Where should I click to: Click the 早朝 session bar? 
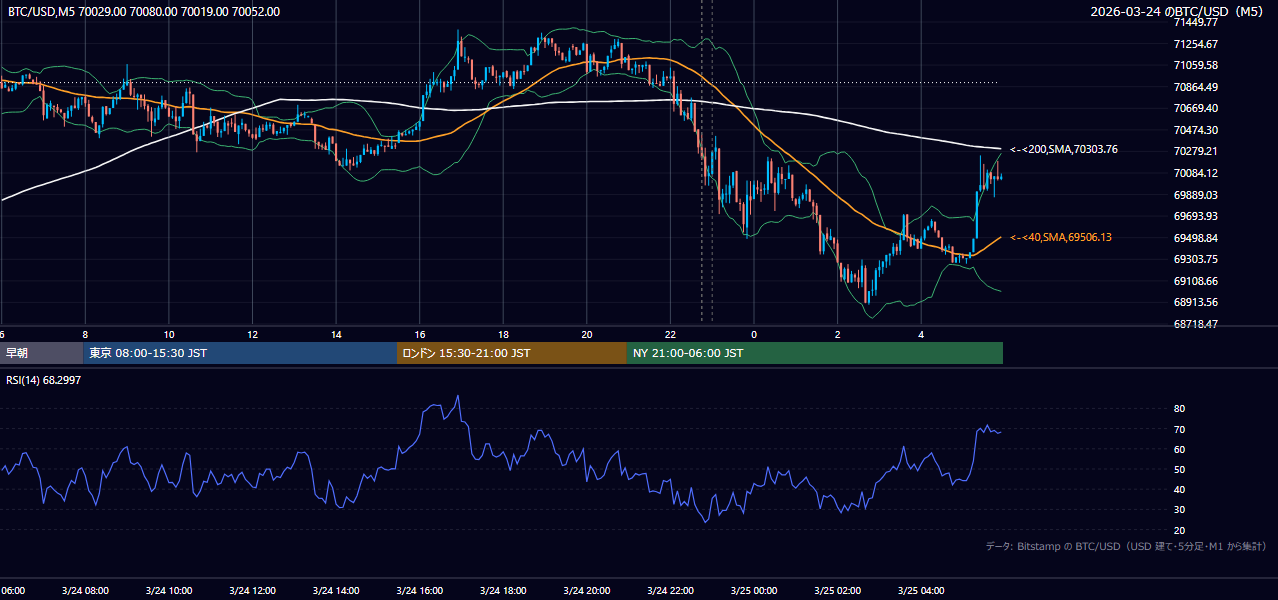[41, 353]
